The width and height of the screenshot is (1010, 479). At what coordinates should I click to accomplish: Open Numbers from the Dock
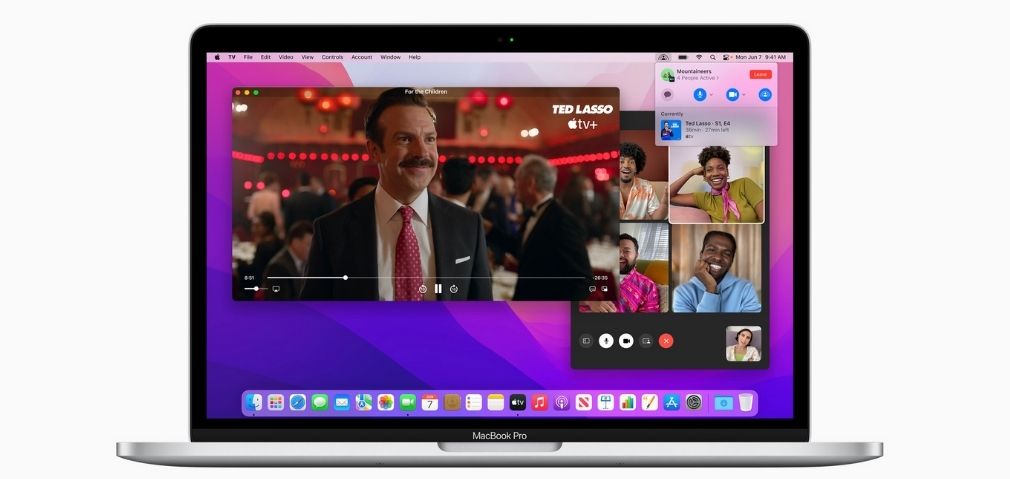tap(627, 403)
